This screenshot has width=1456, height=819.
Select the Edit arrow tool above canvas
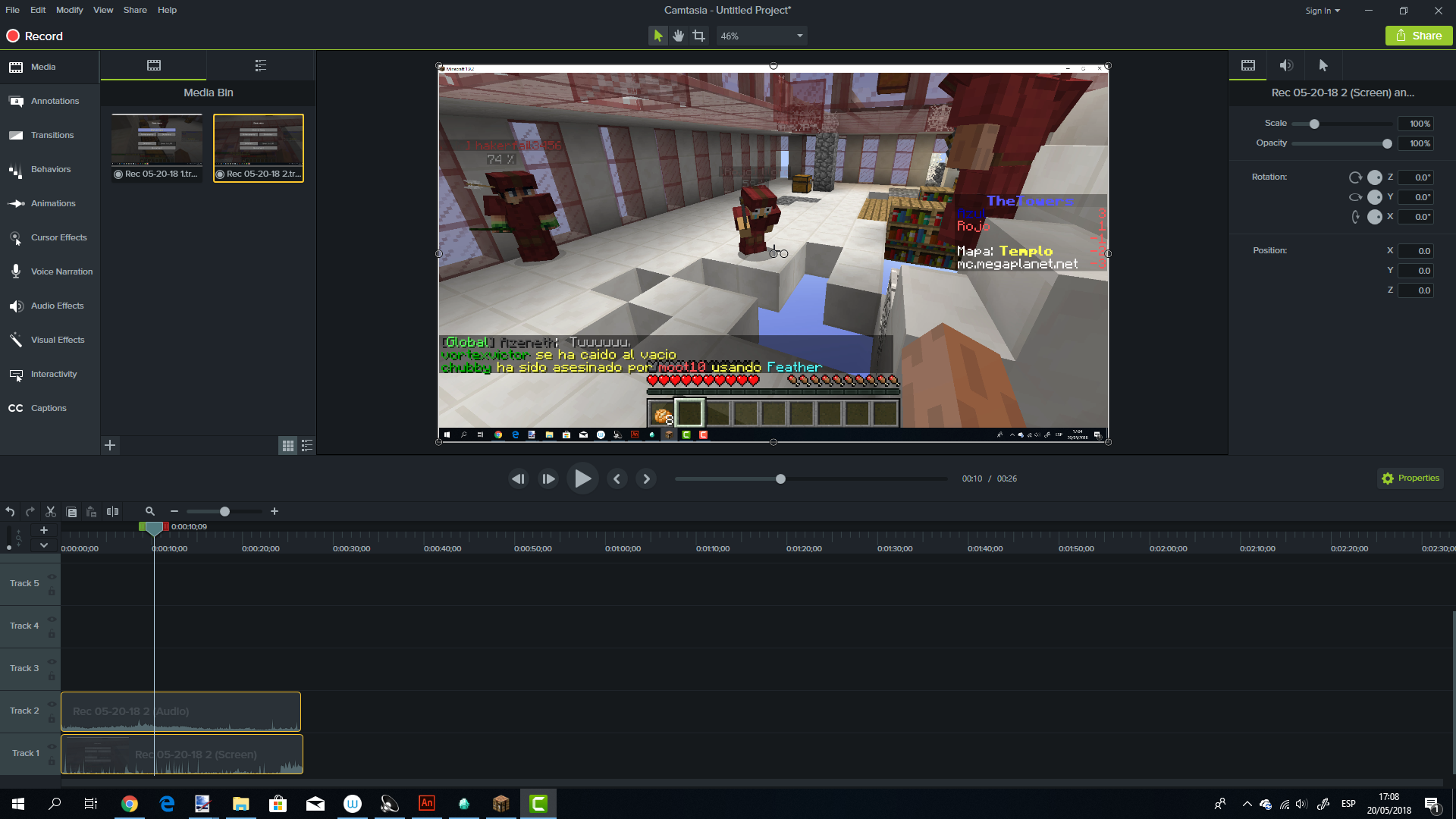point(657,36)
